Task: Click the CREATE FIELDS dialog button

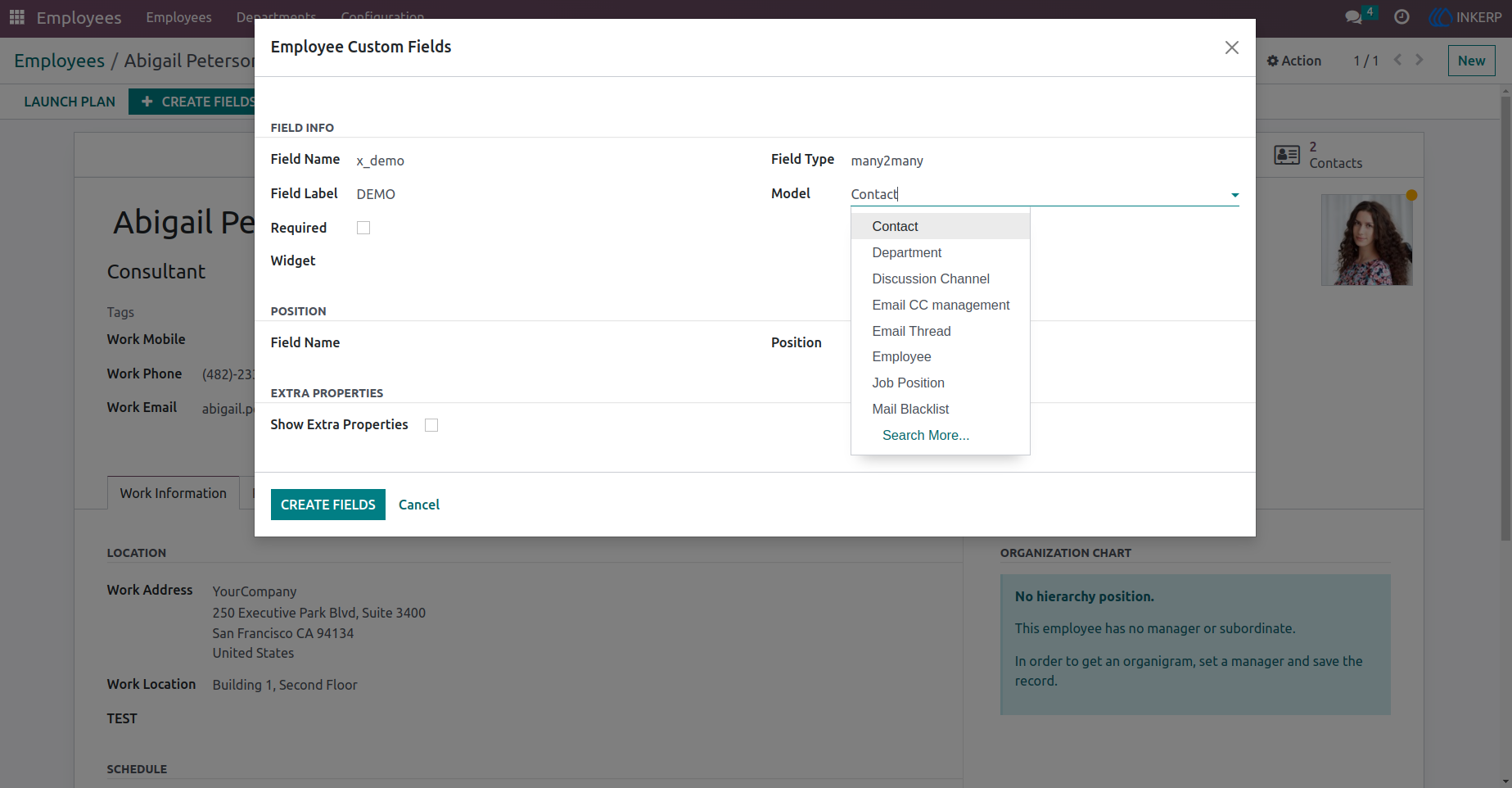Action: click(327, 505)
